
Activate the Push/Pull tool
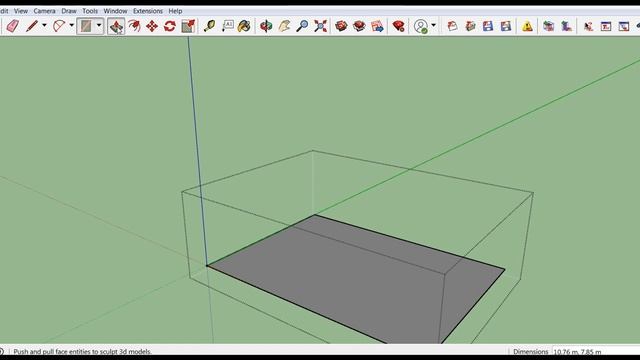(116, 27)
